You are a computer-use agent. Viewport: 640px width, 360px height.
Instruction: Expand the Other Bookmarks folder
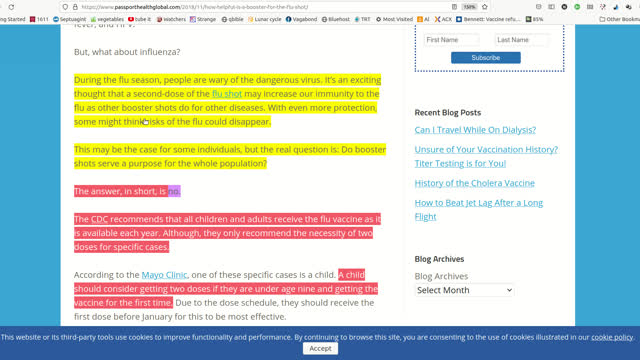pyautogui.click(x=619, y=19)
